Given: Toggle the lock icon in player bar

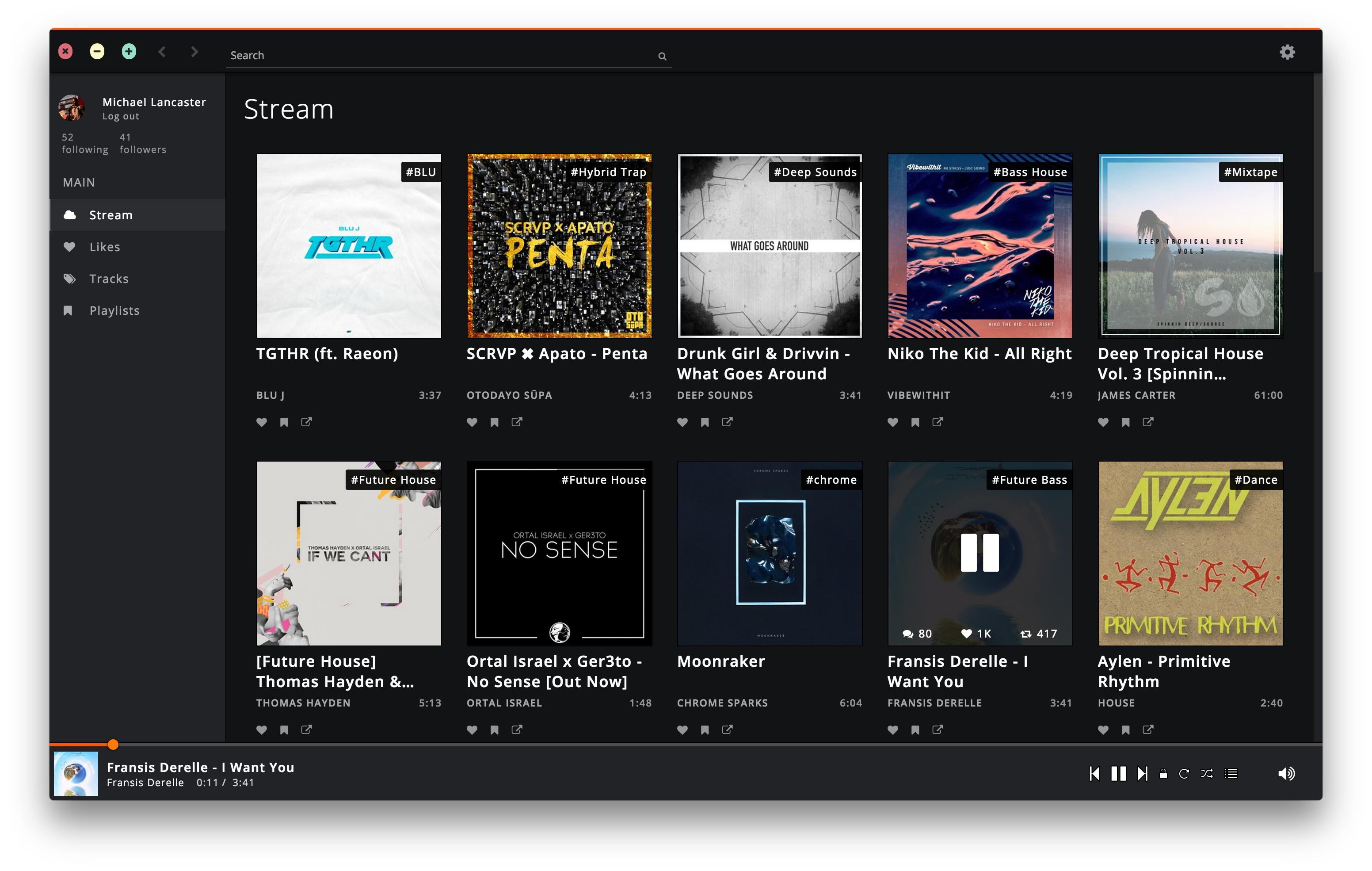Looking at the screenshot, I should pos(1163,774).
